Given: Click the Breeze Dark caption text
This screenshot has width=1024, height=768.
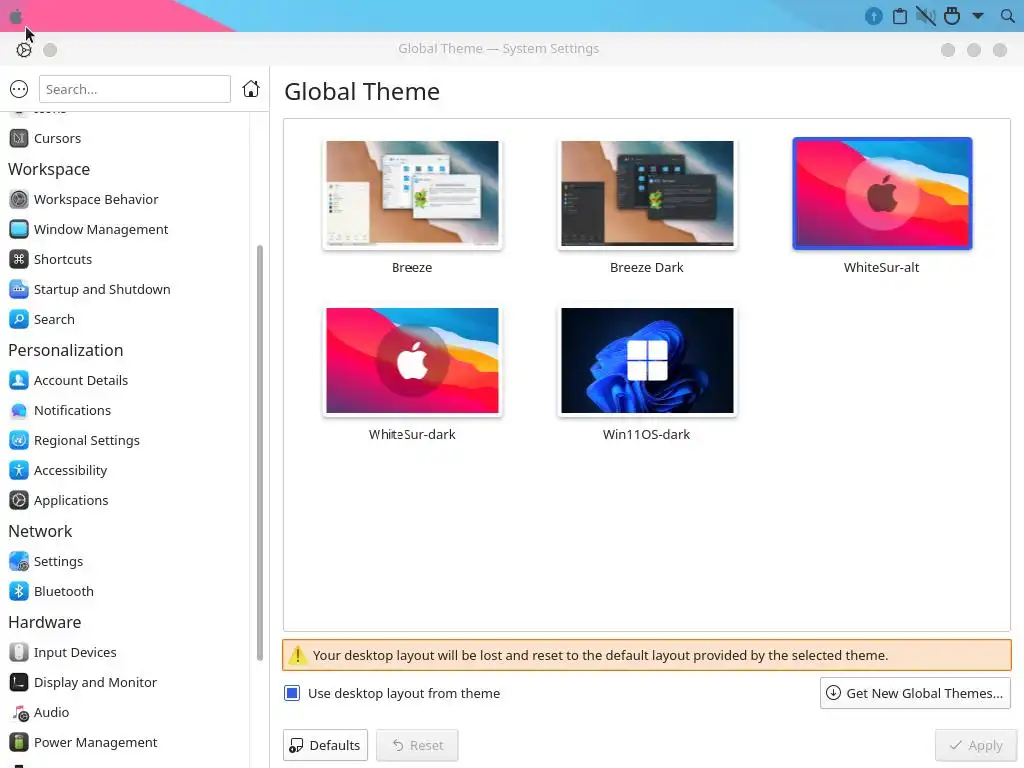Looking at the screenshot, I should [x=647, y=267].
